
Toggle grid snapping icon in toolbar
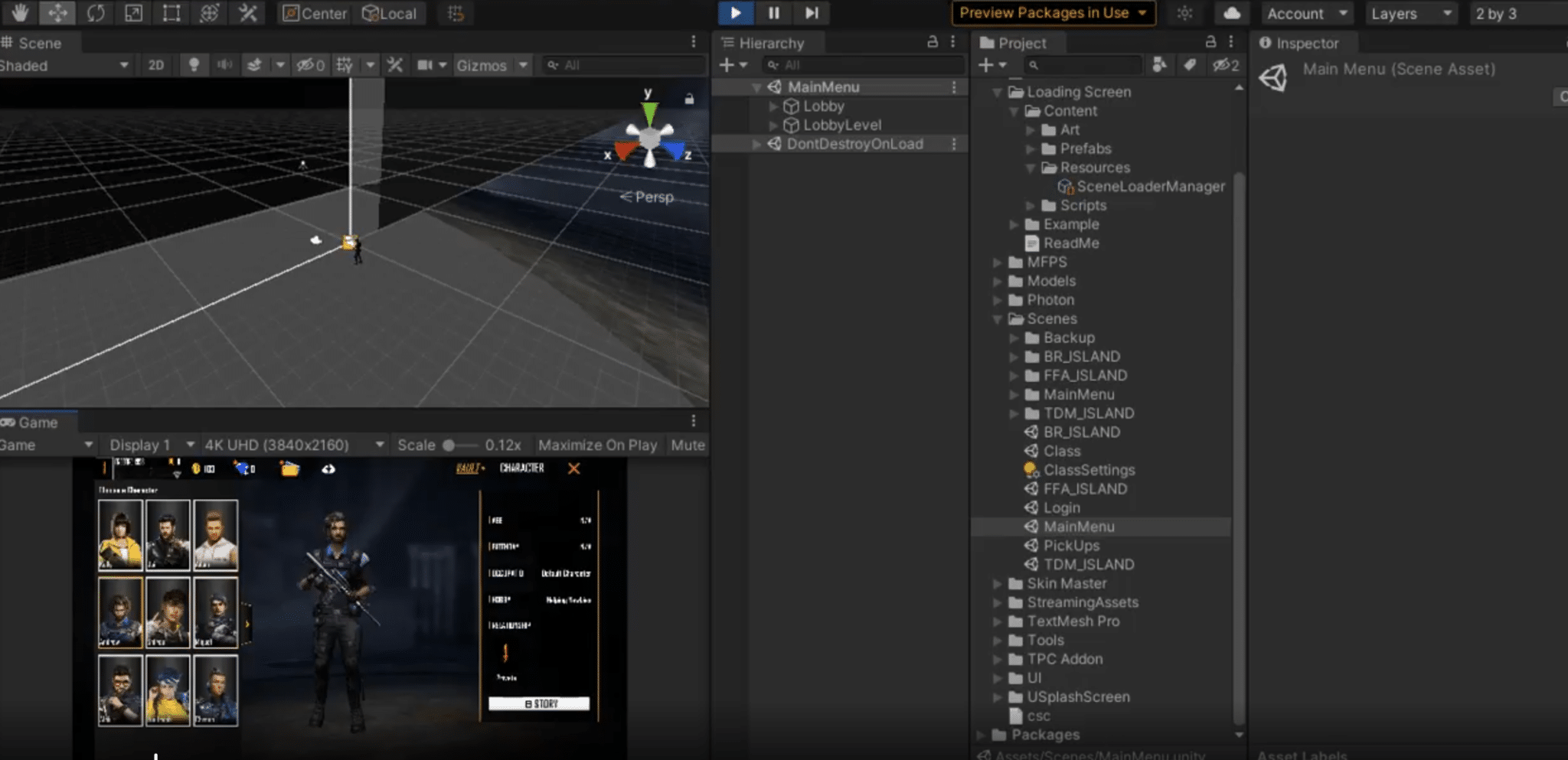click(x=456, y=13)
